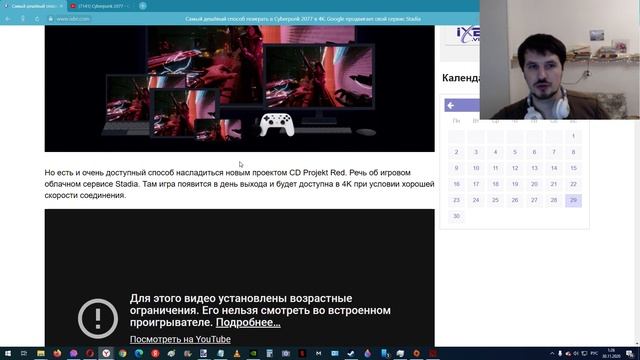Image resolution: width=640 pixels, height=360 pixels.
Task: Select calendar day 3
Action: (x=476, y=152)
